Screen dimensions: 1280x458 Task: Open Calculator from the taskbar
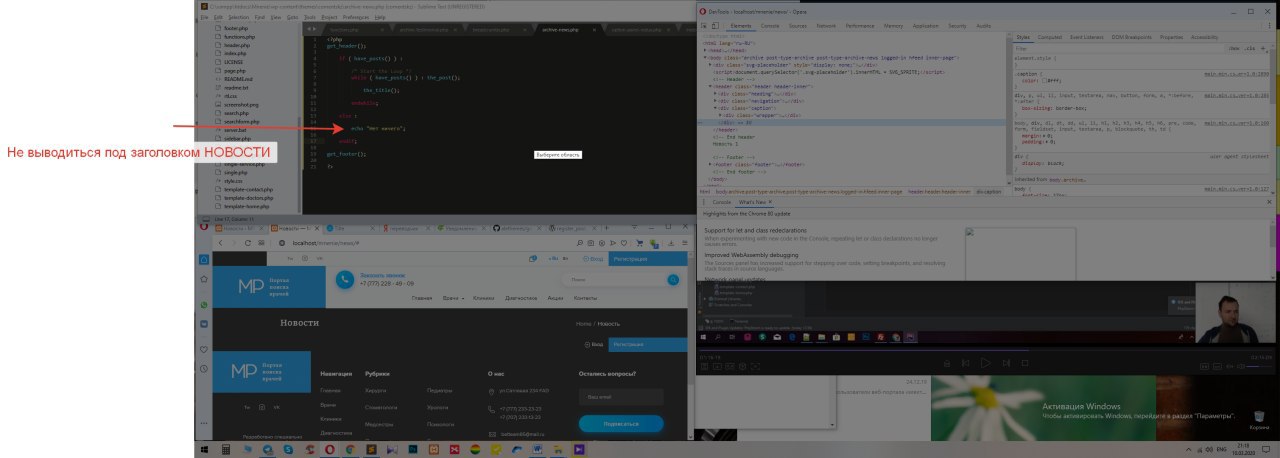point(226,450)
